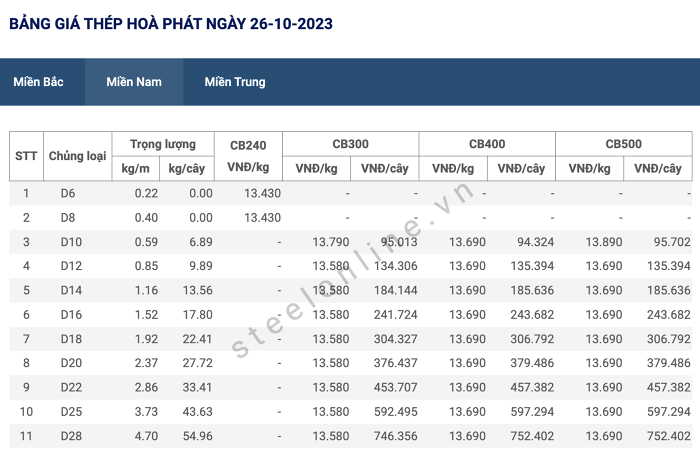Click the STT column header

[x=26, y=156]
